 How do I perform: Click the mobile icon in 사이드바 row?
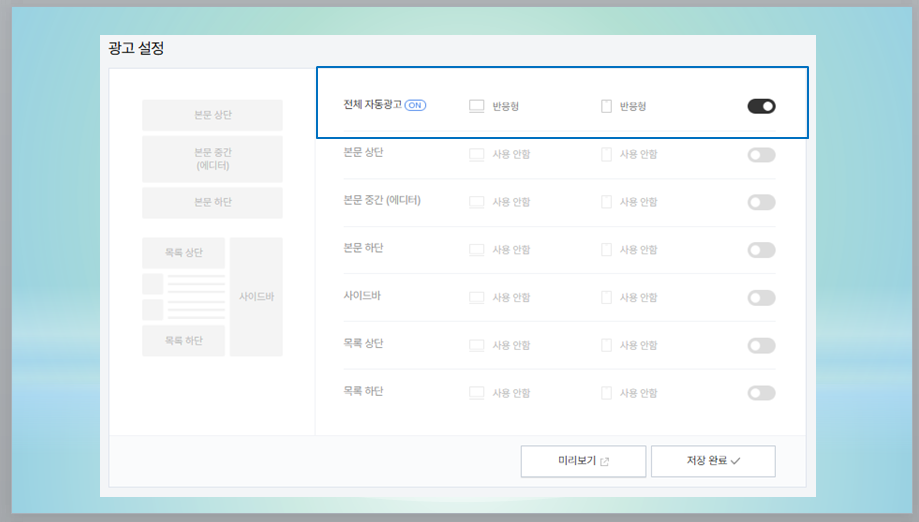[607, 298]
